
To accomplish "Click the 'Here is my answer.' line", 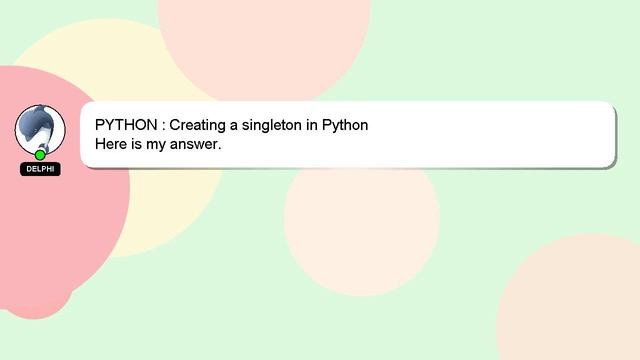I will [x=158, y=144].
